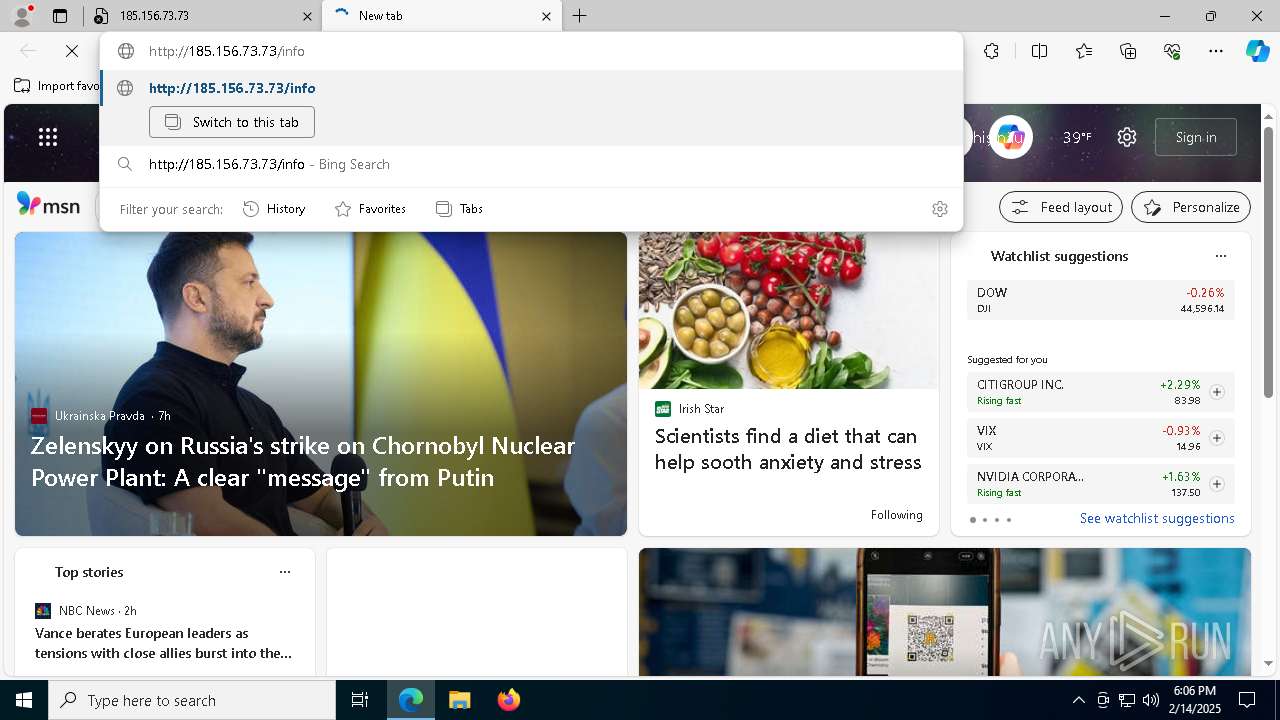1280x720 pixels.
Task: Add VIX to watchlist
Action: pyautogui.click(x=1217, y=438)
